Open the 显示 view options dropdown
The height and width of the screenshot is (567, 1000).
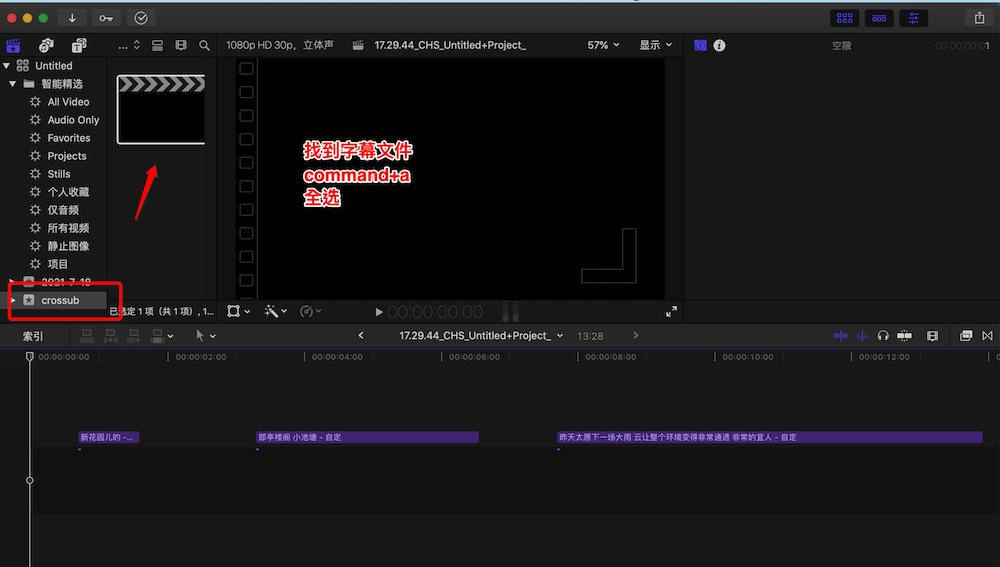coord(655,45)
